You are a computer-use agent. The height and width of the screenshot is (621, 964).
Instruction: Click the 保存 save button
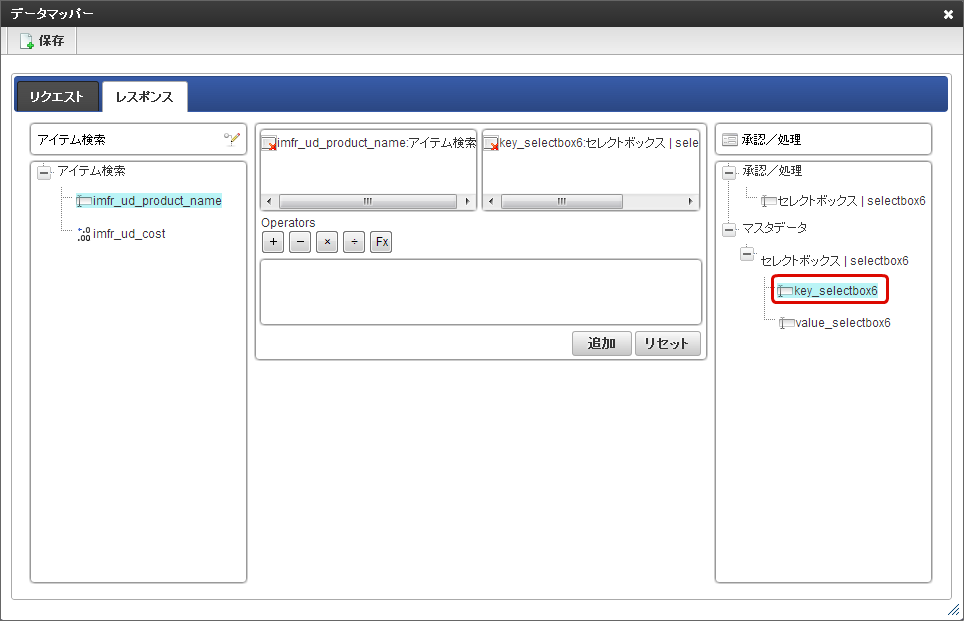click(x=42, y=41)
